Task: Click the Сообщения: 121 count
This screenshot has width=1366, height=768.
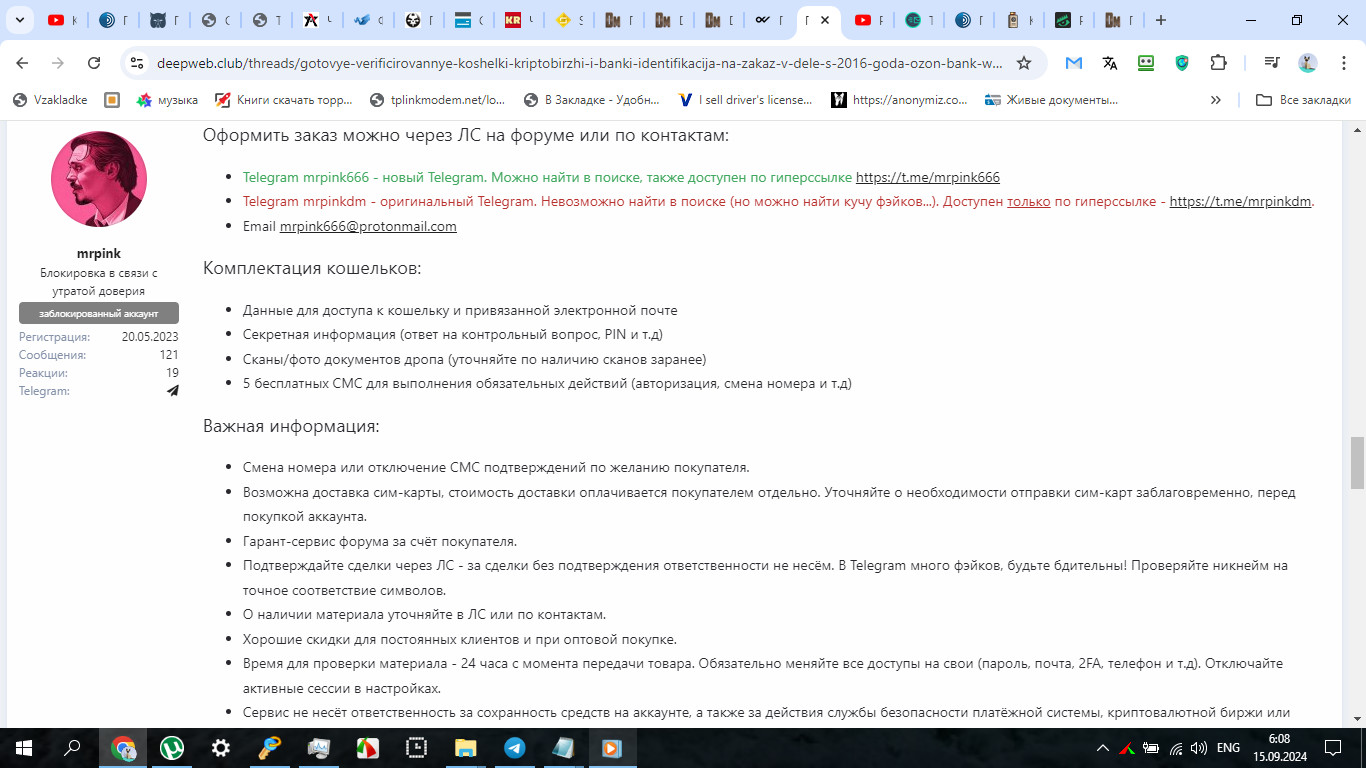Action: point(168,355)
